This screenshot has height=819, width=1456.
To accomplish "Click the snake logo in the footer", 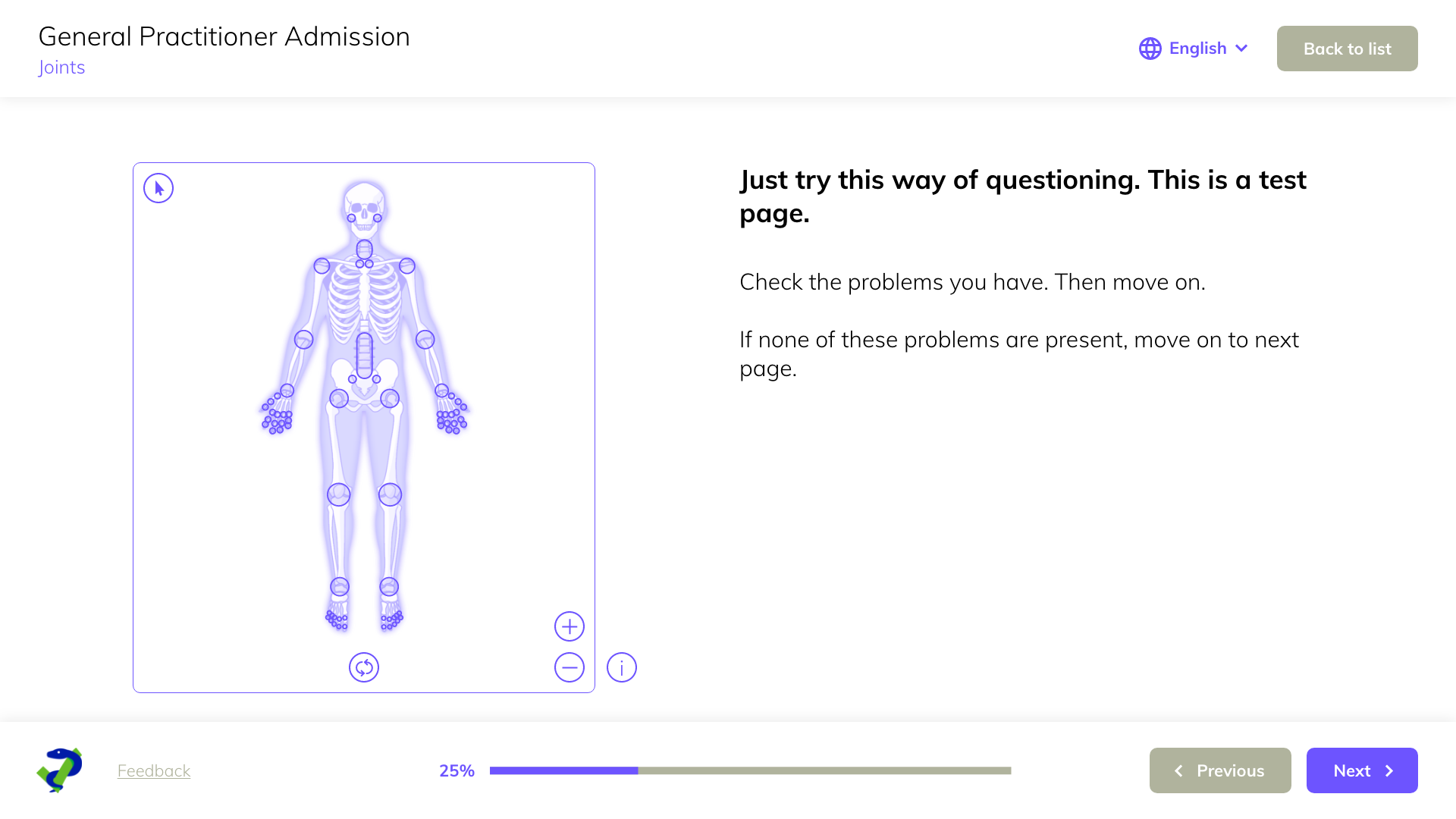I will coord(60,770).
